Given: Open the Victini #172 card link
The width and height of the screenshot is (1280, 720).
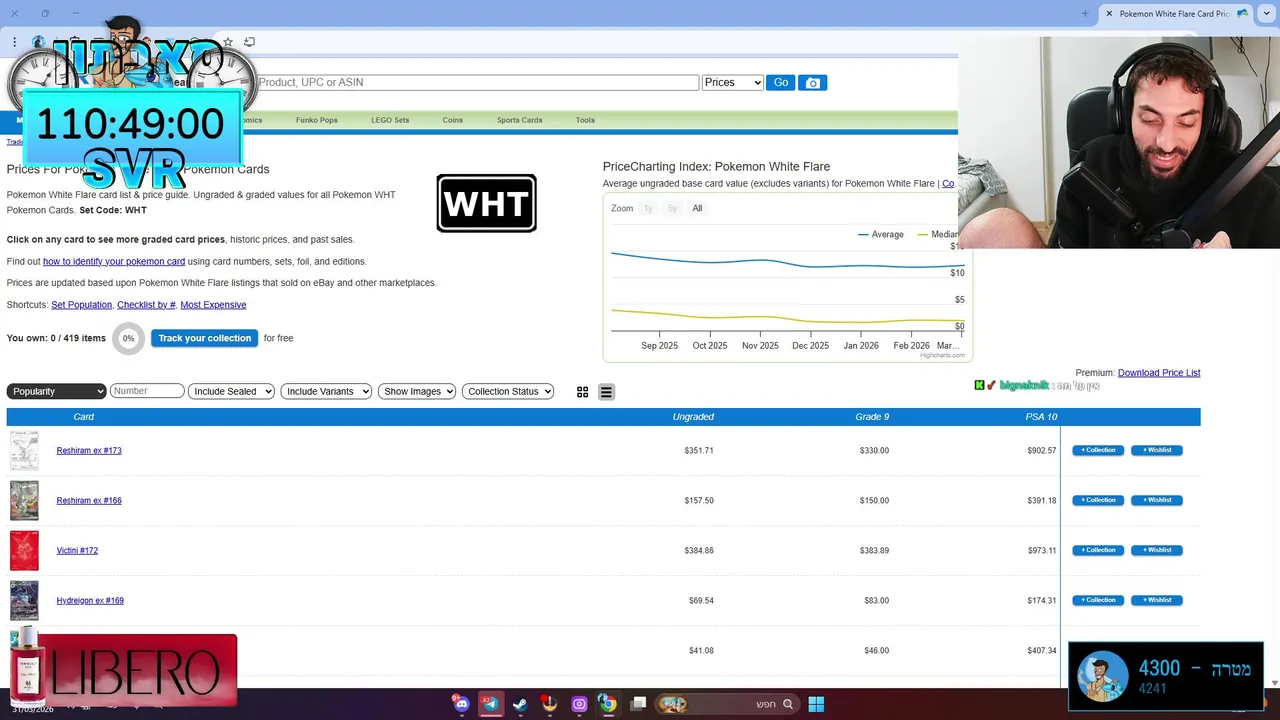Looking at the screenshot, I should [77, 551].
